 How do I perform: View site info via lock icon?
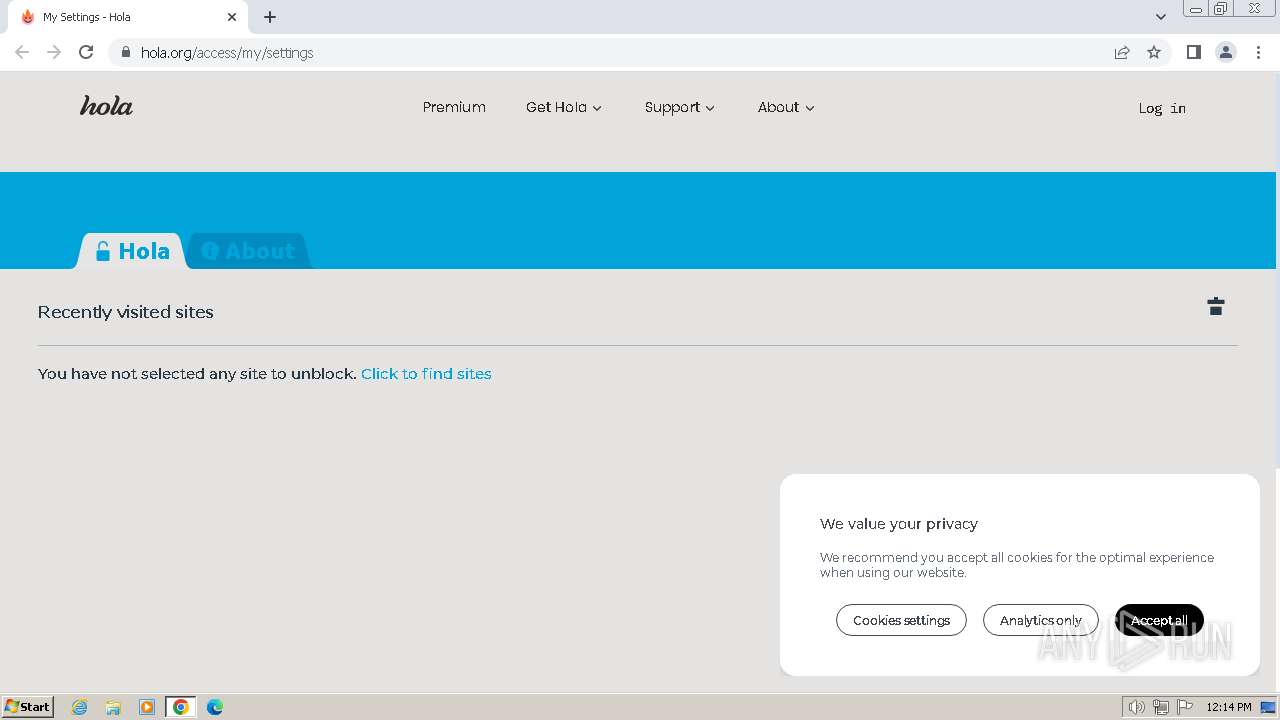tap(125, 52)
